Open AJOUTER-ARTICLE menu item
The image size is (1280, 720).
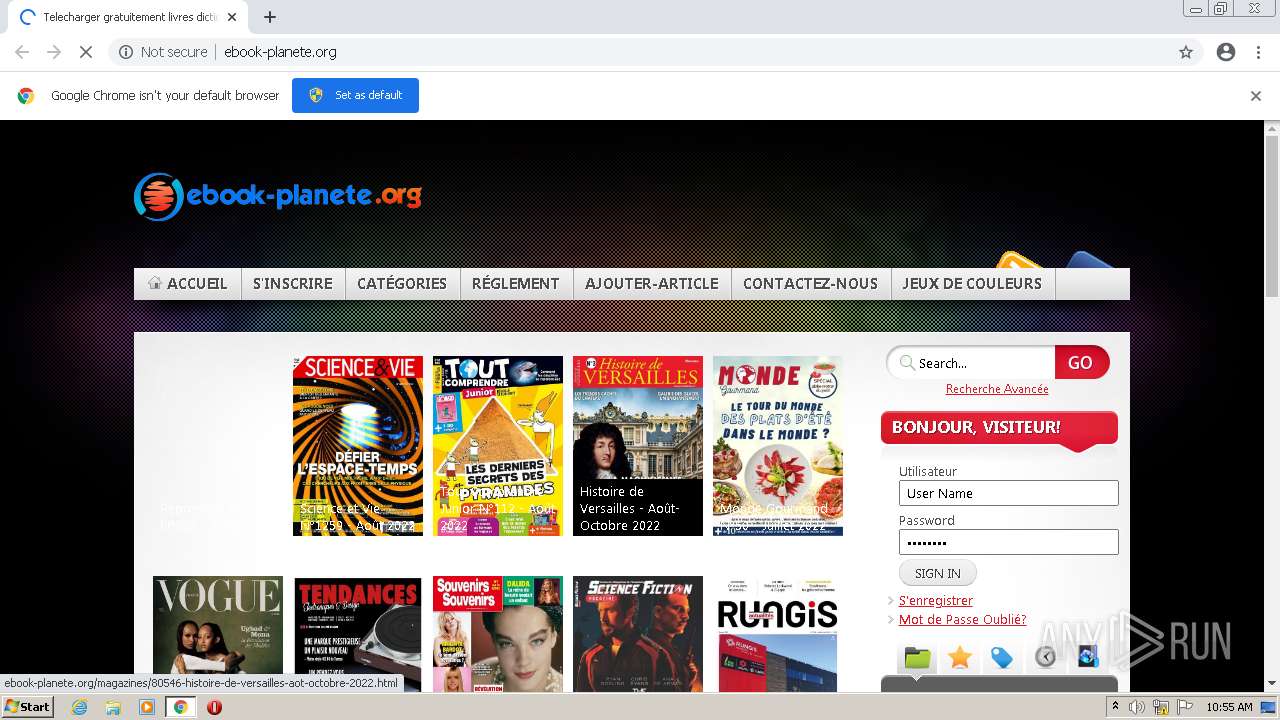652,284
